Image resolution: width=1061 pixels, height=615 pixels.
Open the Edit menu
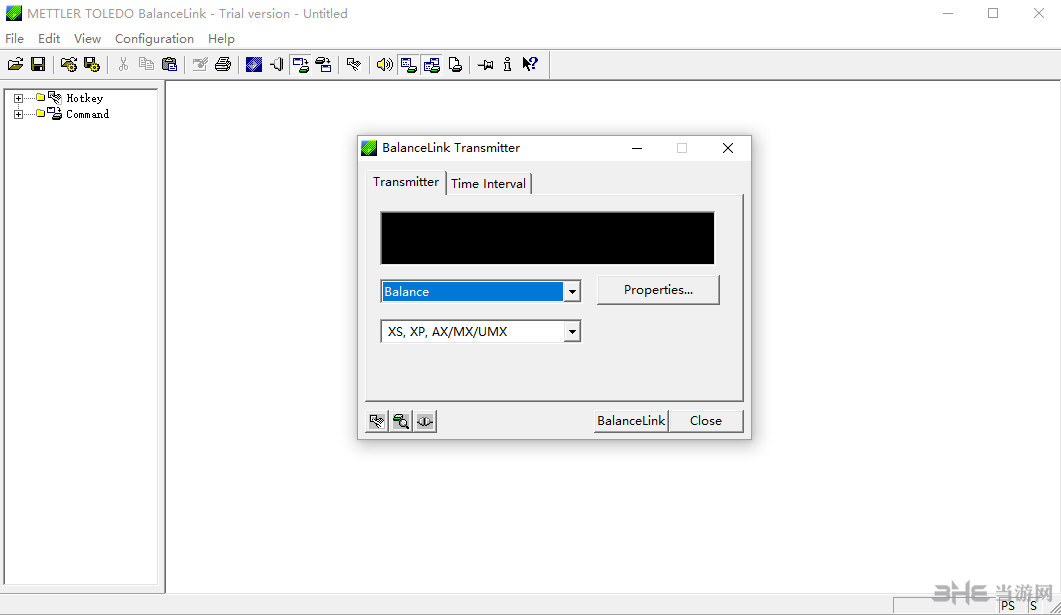[49, 39]
